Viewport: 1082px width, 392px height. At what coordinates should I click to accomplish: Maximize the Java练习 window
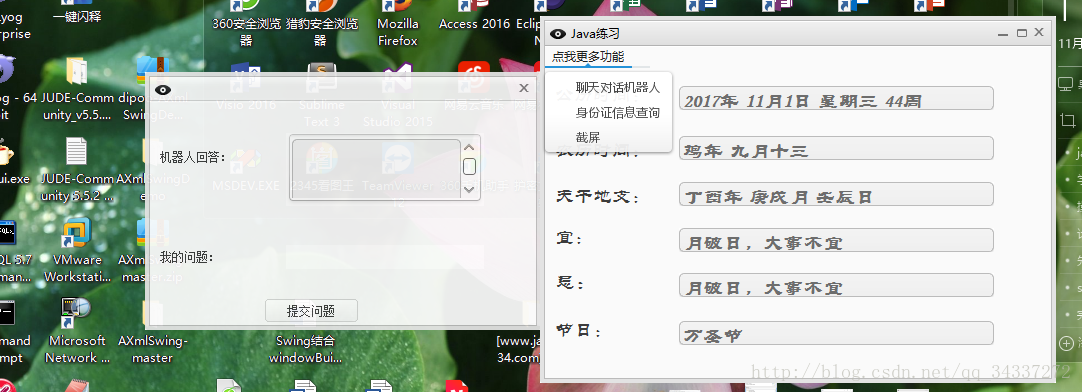tap(1022, 32)
